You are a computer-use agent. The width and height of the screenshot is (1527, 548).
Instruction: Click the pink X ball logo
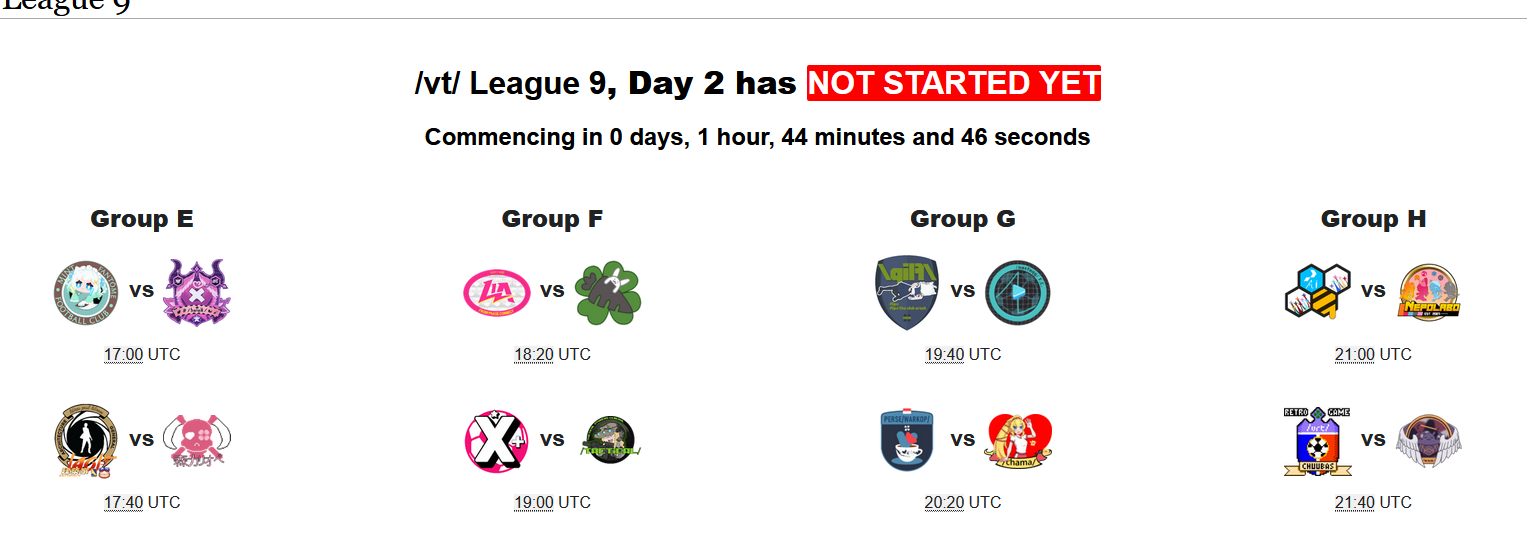[497, 441]
